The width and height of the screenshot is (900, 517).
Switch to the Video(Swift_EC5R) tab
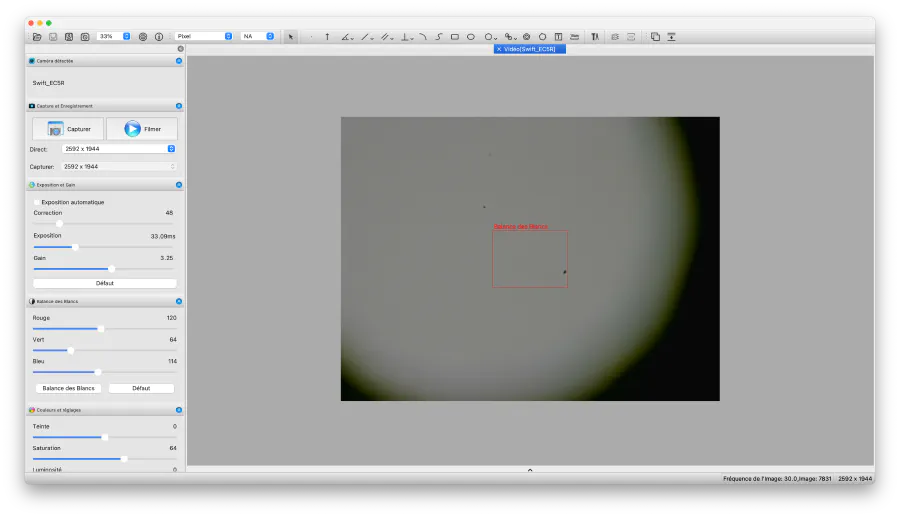[x=531, y=49]
